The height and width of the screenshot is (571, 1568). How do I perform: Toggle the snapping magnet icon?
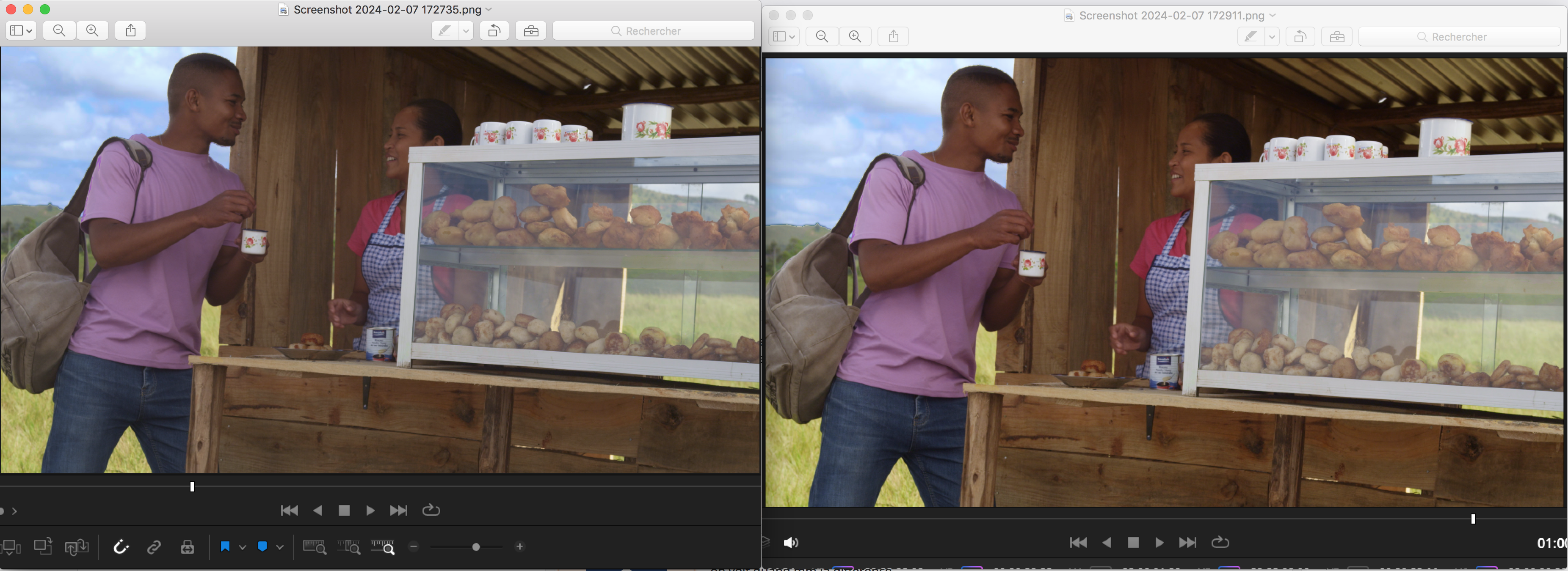[121, 546]
